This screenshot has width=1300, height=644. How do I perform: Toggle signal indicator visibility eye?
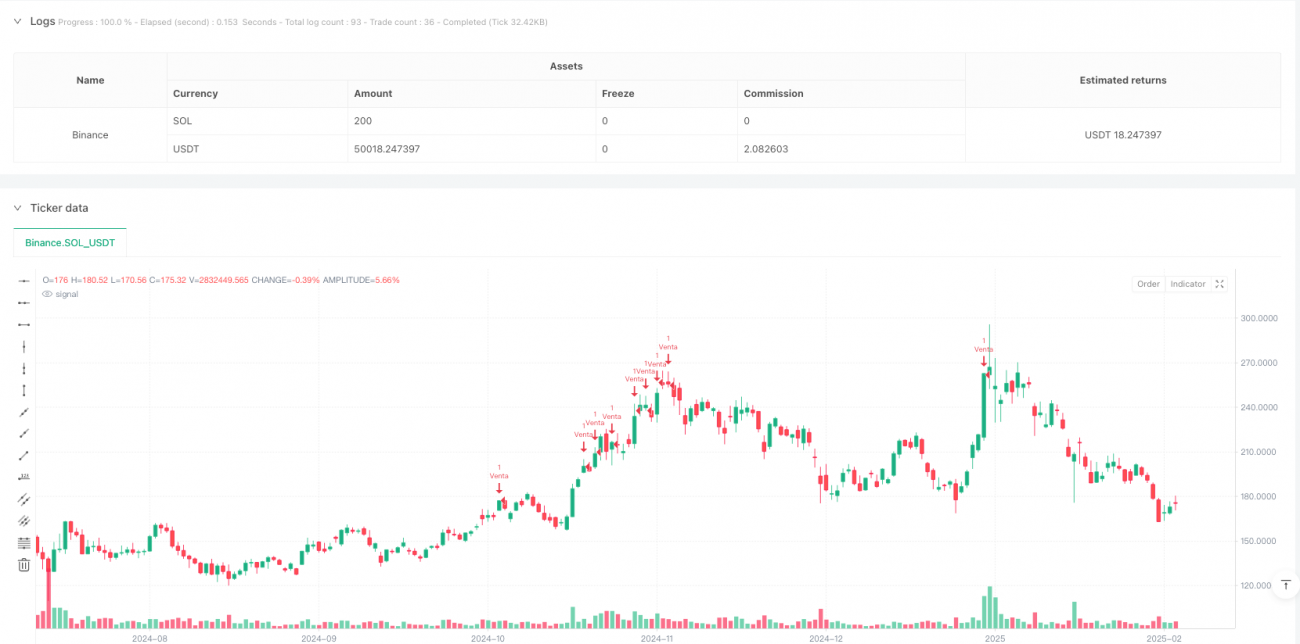pyautogui.click(x=47, y=294)
